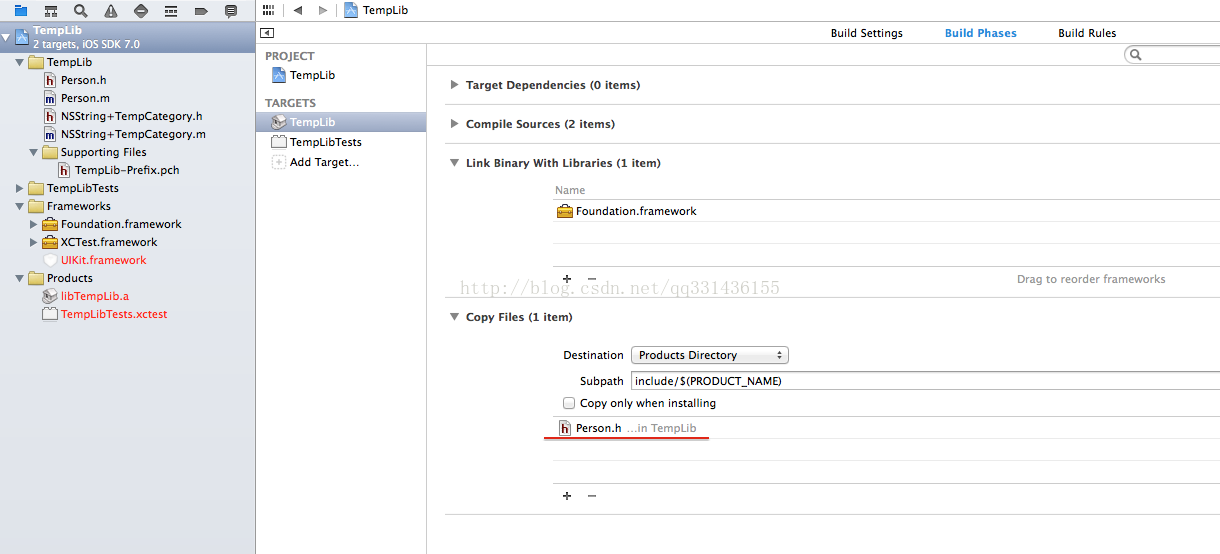Open the Breakpoint navigator

coord(201,11)
